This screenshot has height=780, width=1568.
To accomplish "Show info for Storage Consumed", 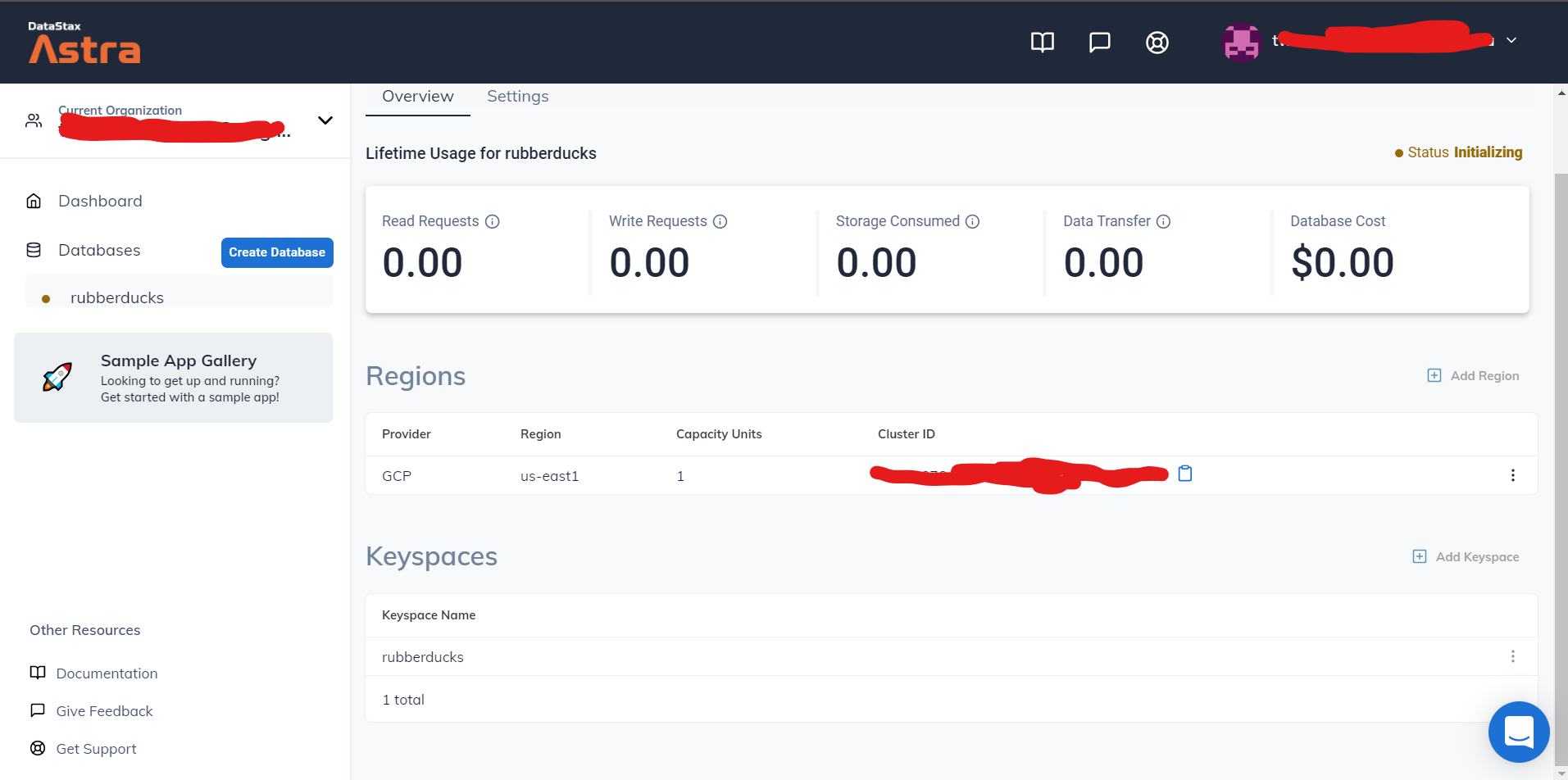I will pyautogui.click(x=973, y=221).
